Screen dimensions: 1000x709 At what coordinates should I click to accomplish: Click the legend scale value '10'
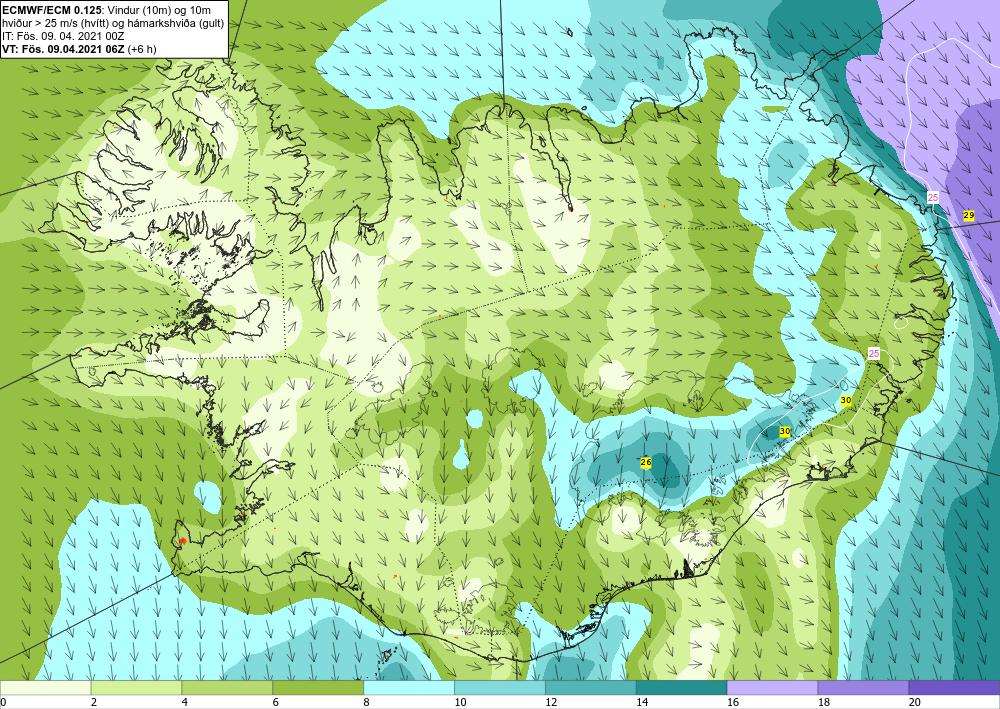pyautogui.click(x=460, y=702)
